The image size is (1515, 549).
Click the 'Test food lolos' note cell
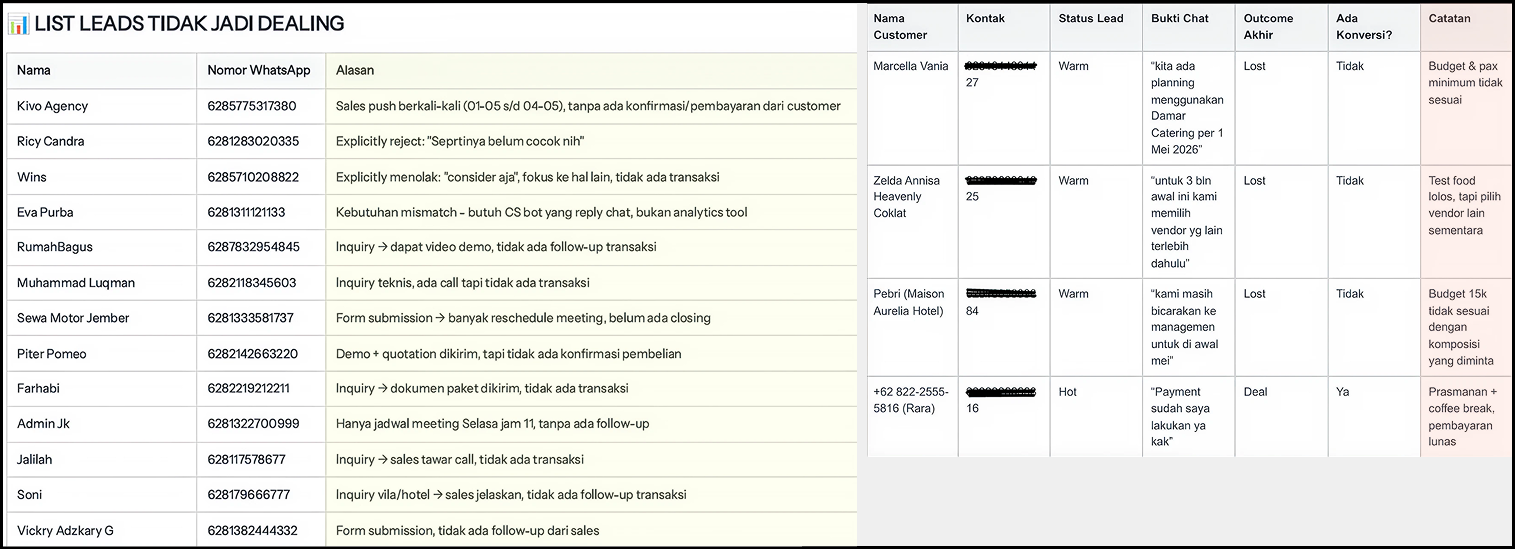pyautogui.click(x=1466, y=222)
